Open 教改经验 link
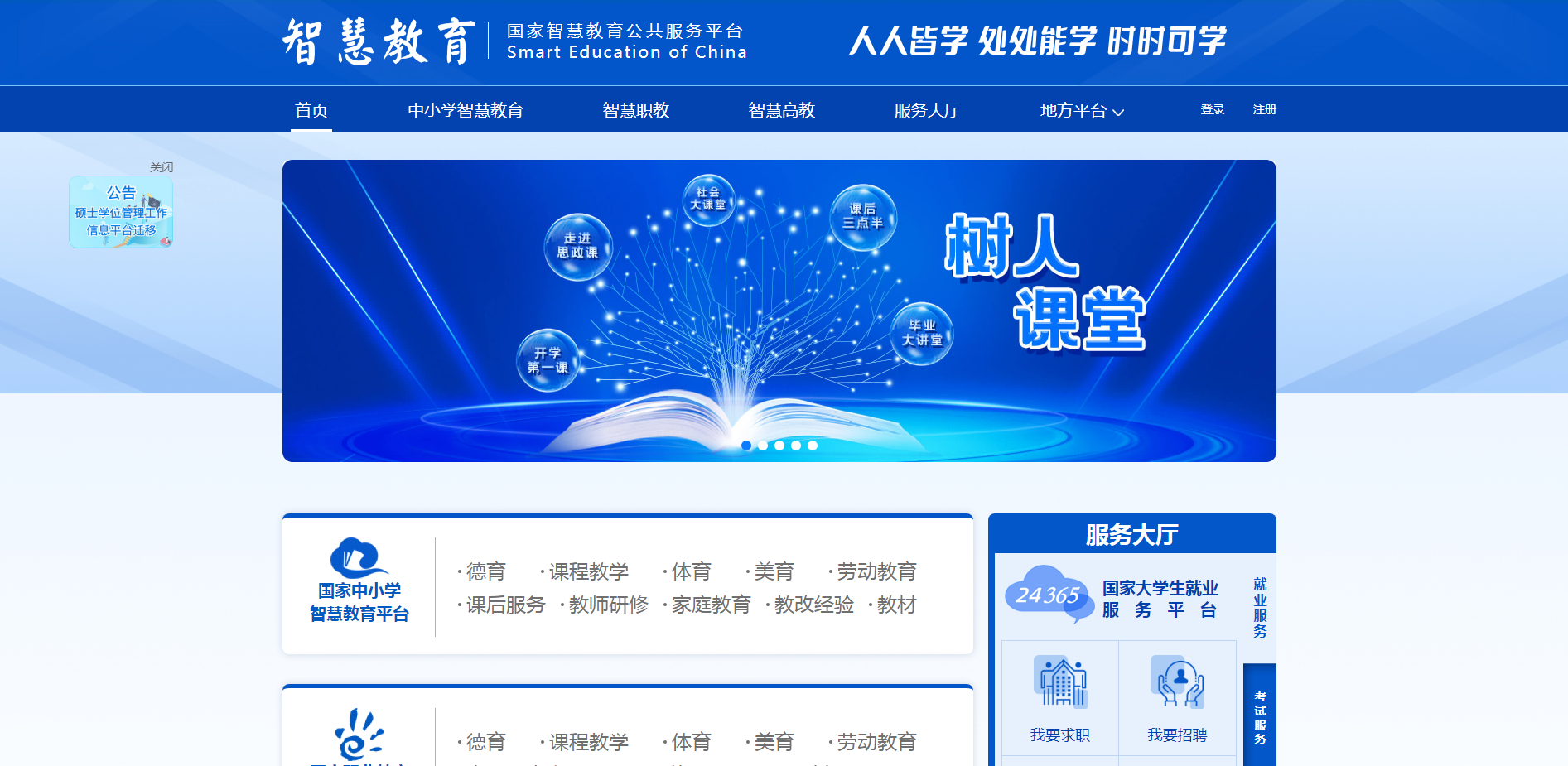The image size is (1568, 766). 813,605
